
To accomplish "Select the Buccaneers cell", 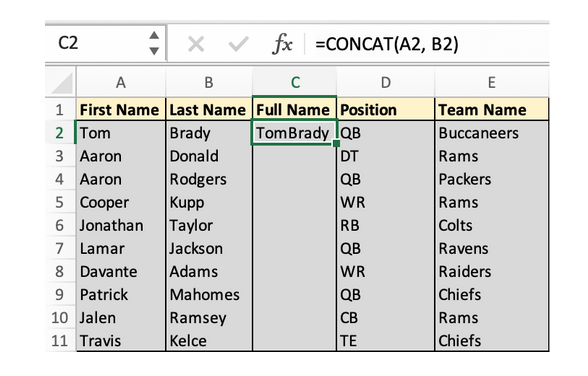I will pyautogui.click(x=492, y=133).
